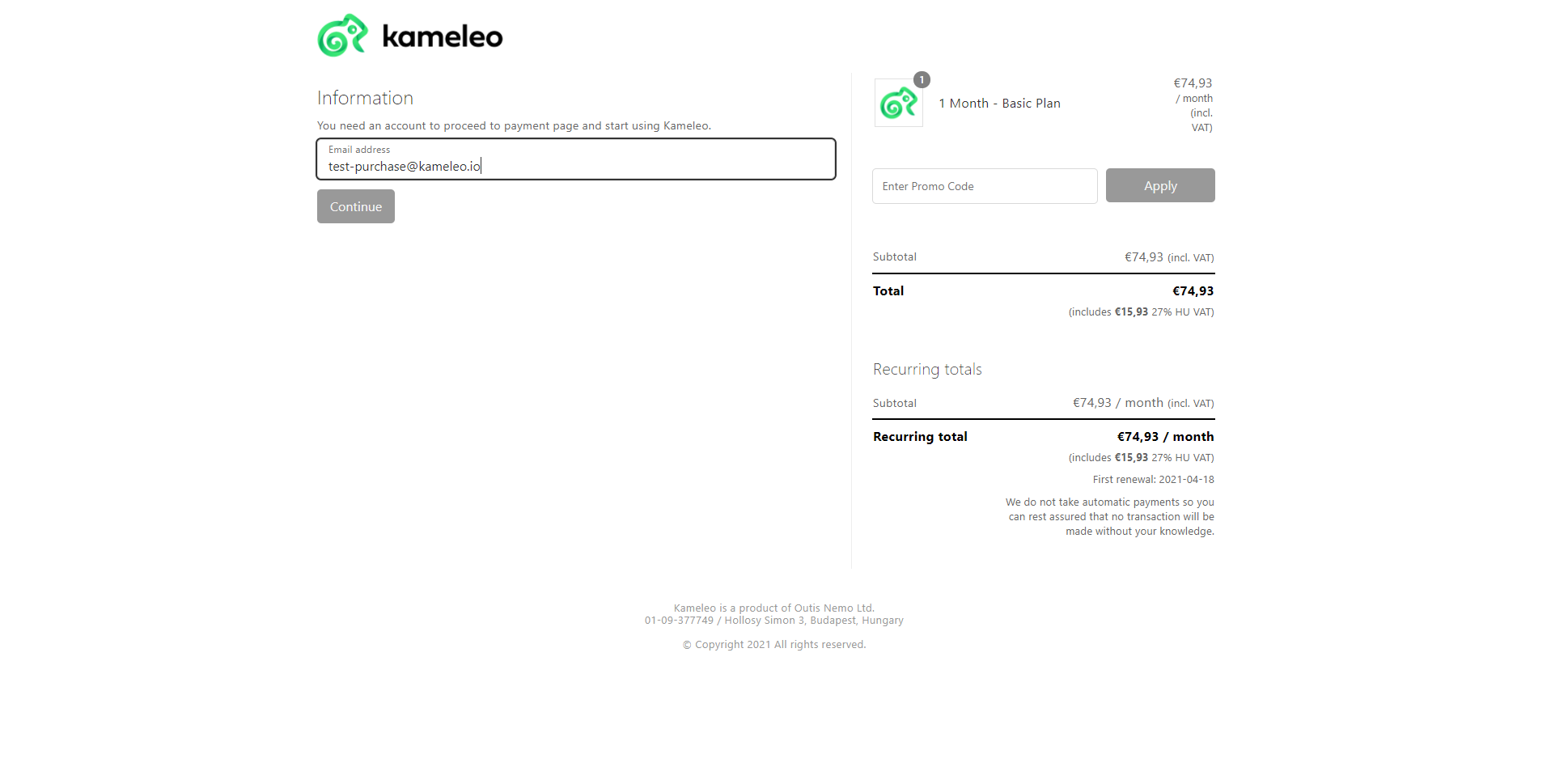Click the Continue button
The width and height of the screenshot is (1551, 784).
[x=356, y=206]
